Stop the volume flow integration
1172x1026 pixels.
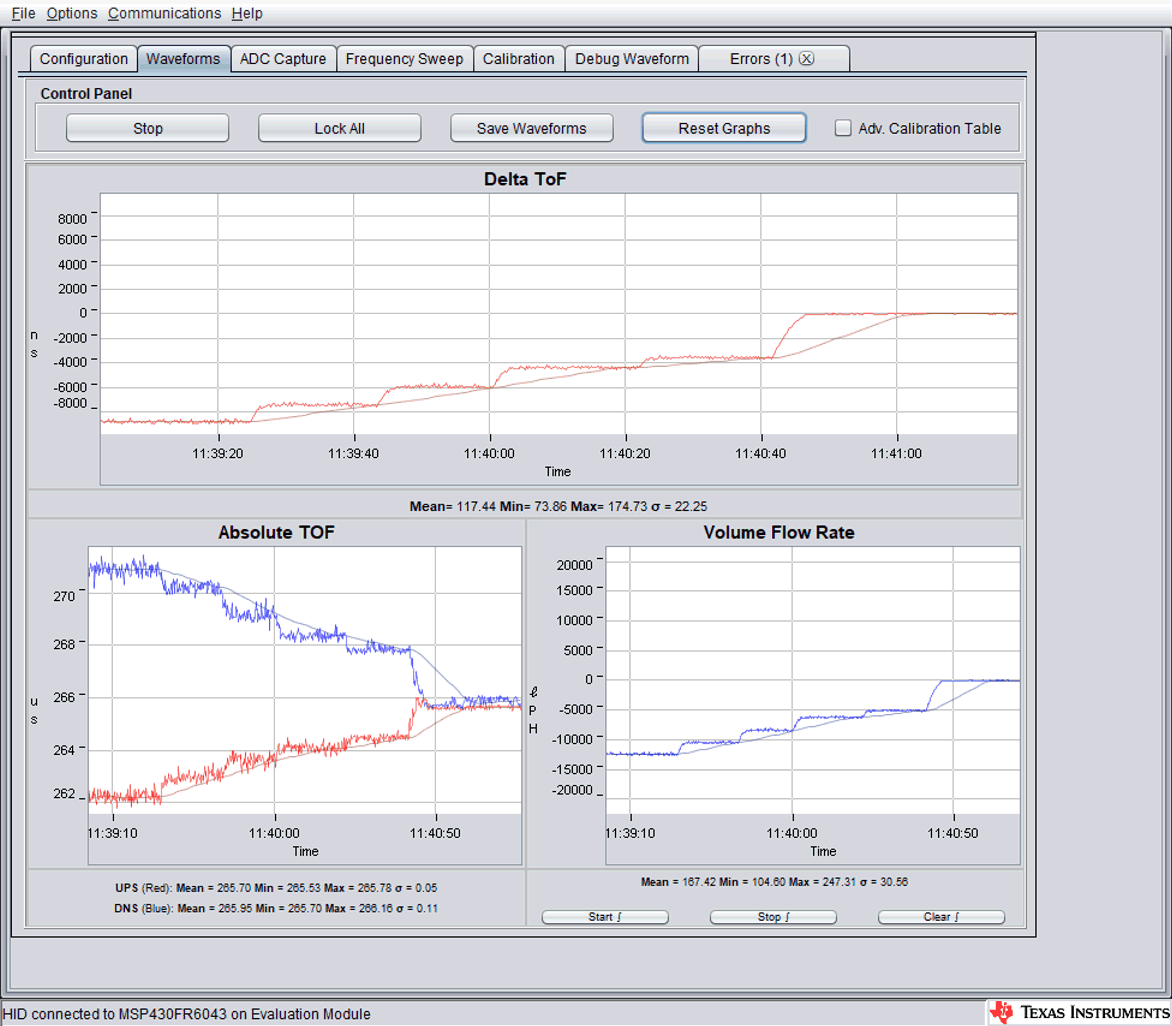(773, 917)
